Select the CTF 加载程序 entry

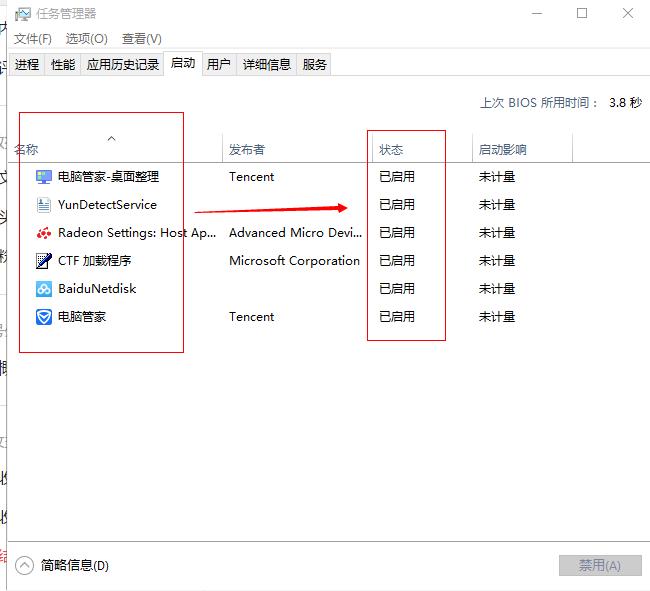(x=95, y=261)
